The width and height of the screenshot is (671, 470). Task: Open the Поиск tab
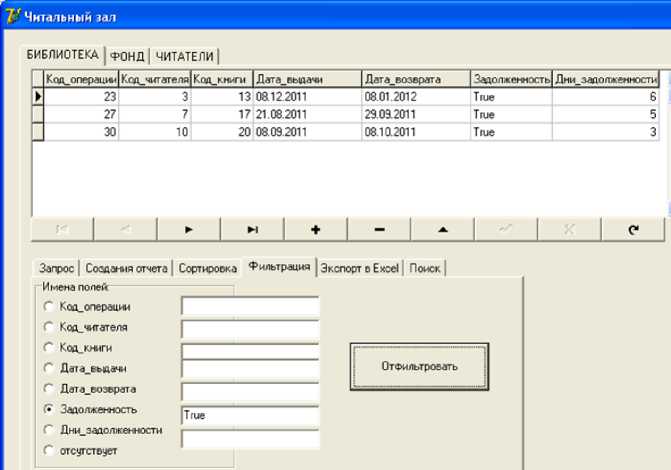(424, 268)
